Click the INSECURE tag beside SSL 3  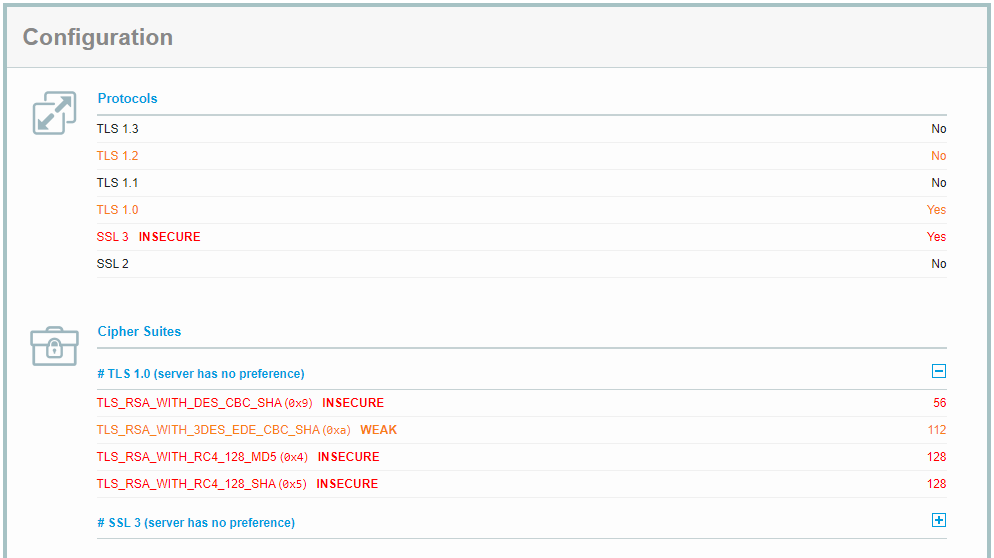pos(169,237)
